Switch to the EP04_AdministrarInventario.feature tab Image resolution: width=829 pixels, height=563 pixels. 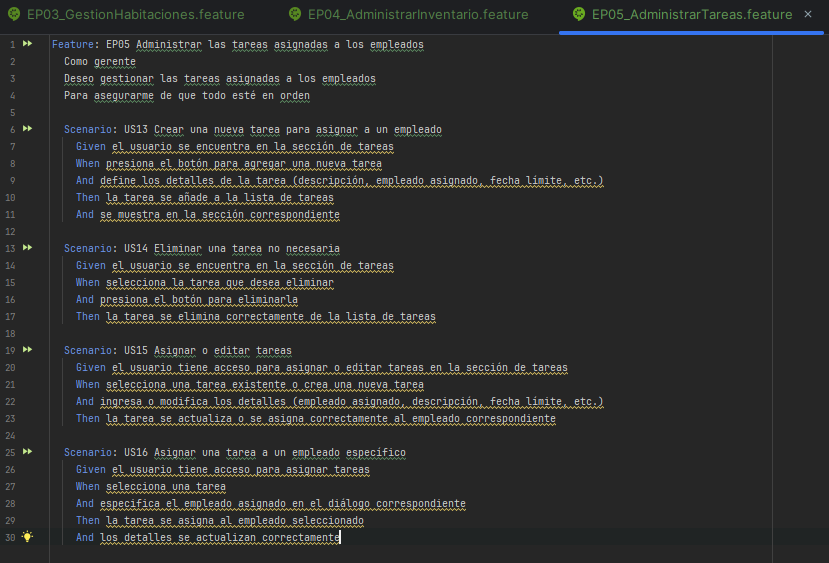point(418,15)
